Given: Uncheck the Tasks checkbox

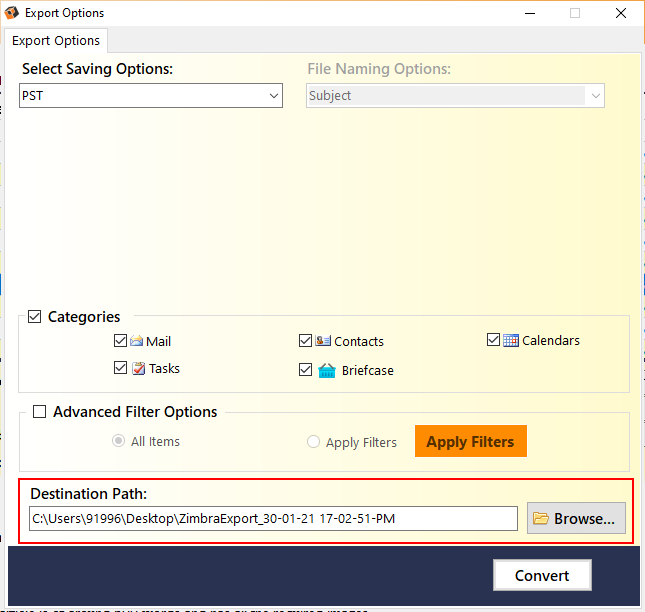Looking at the screenshot, I should [120, 368].
